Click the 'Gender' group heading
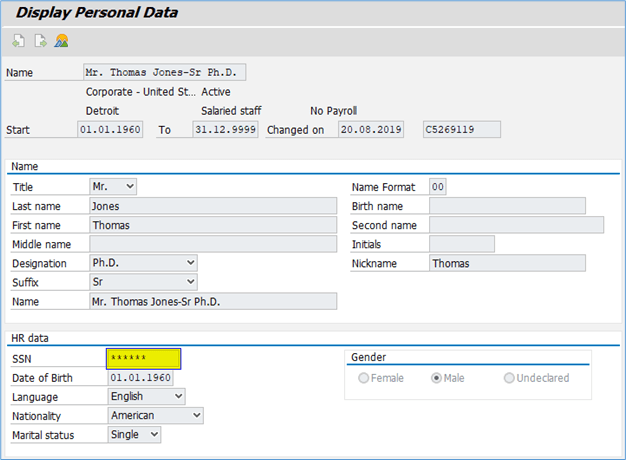Screen dimensions: 626x460 click(x=368, y=357)
